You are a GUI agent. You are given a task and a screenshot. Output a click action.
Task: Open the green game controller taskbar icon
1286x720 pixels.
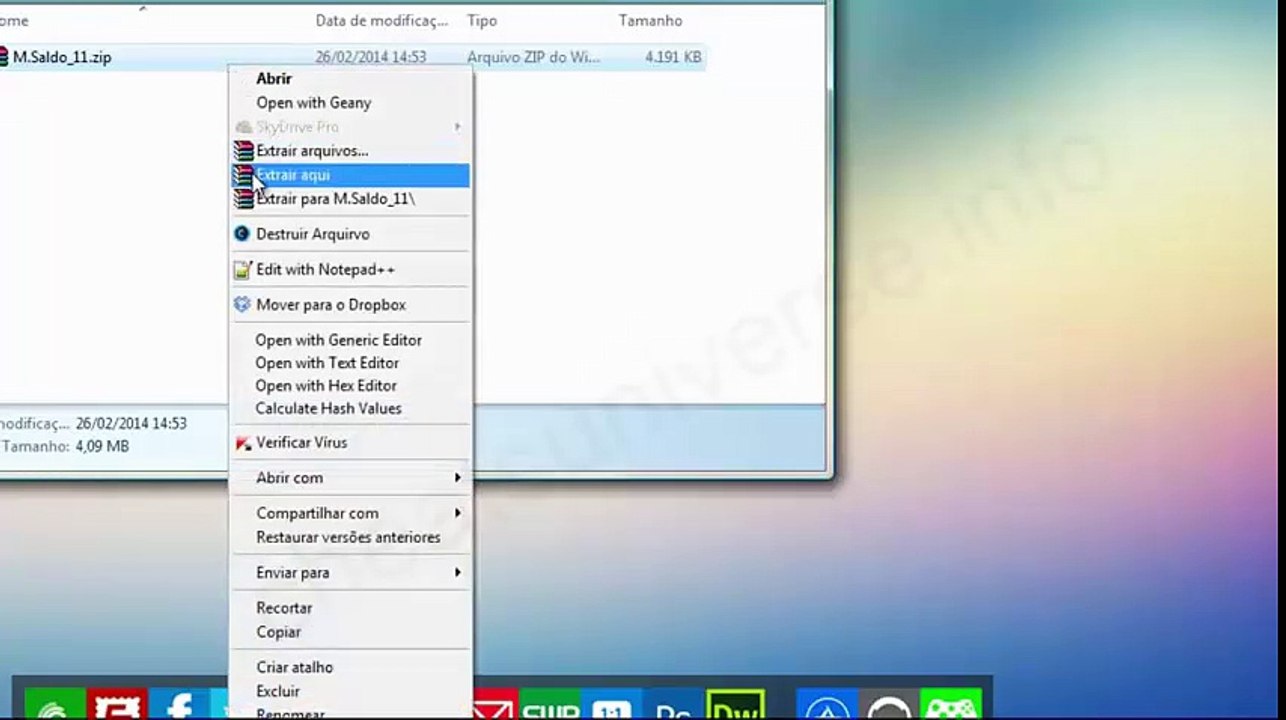[950, 704]
